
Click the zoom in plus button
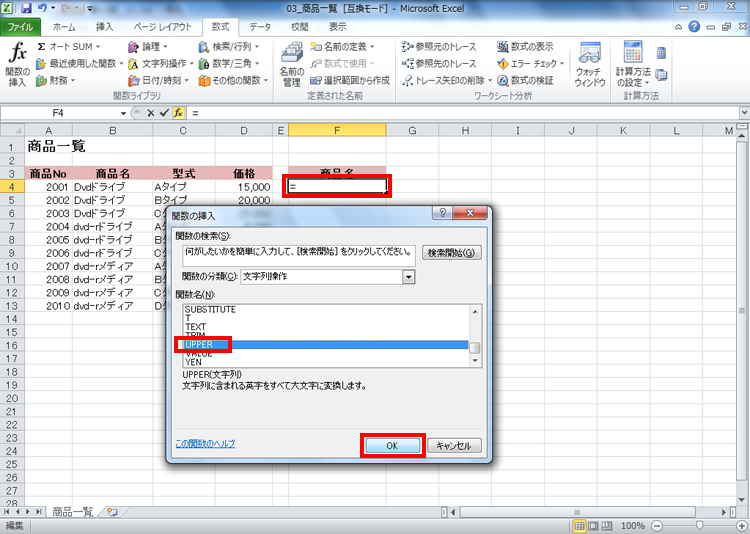[x=741, y=526]
